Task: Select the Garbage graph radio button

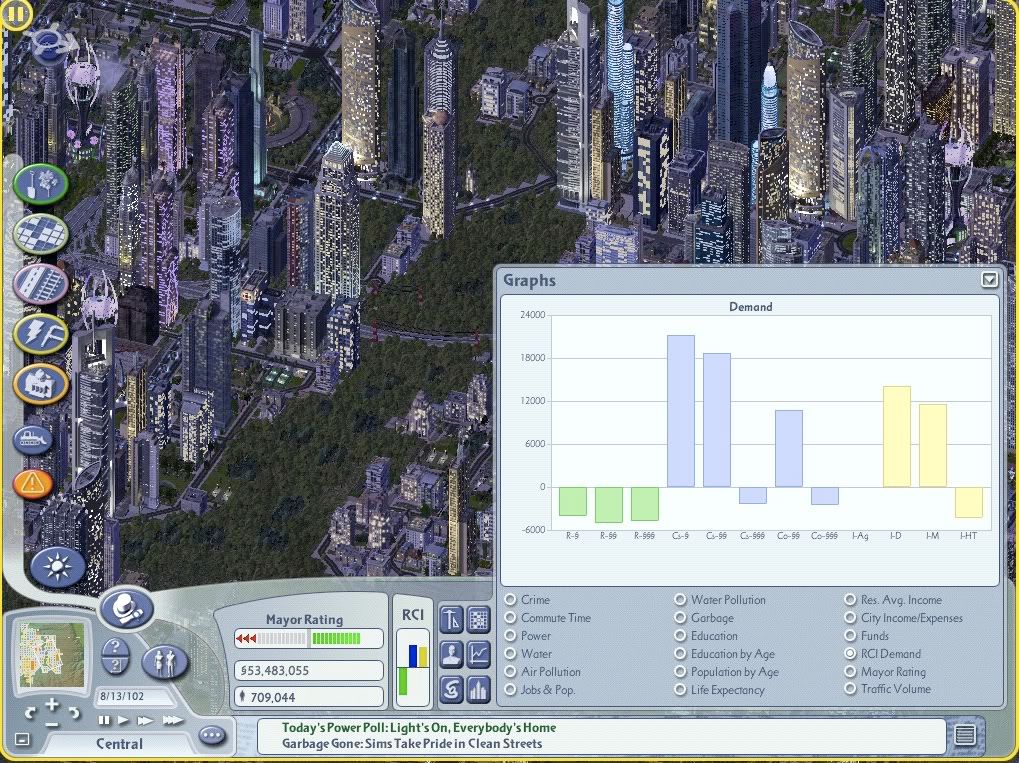Action: 680,617
